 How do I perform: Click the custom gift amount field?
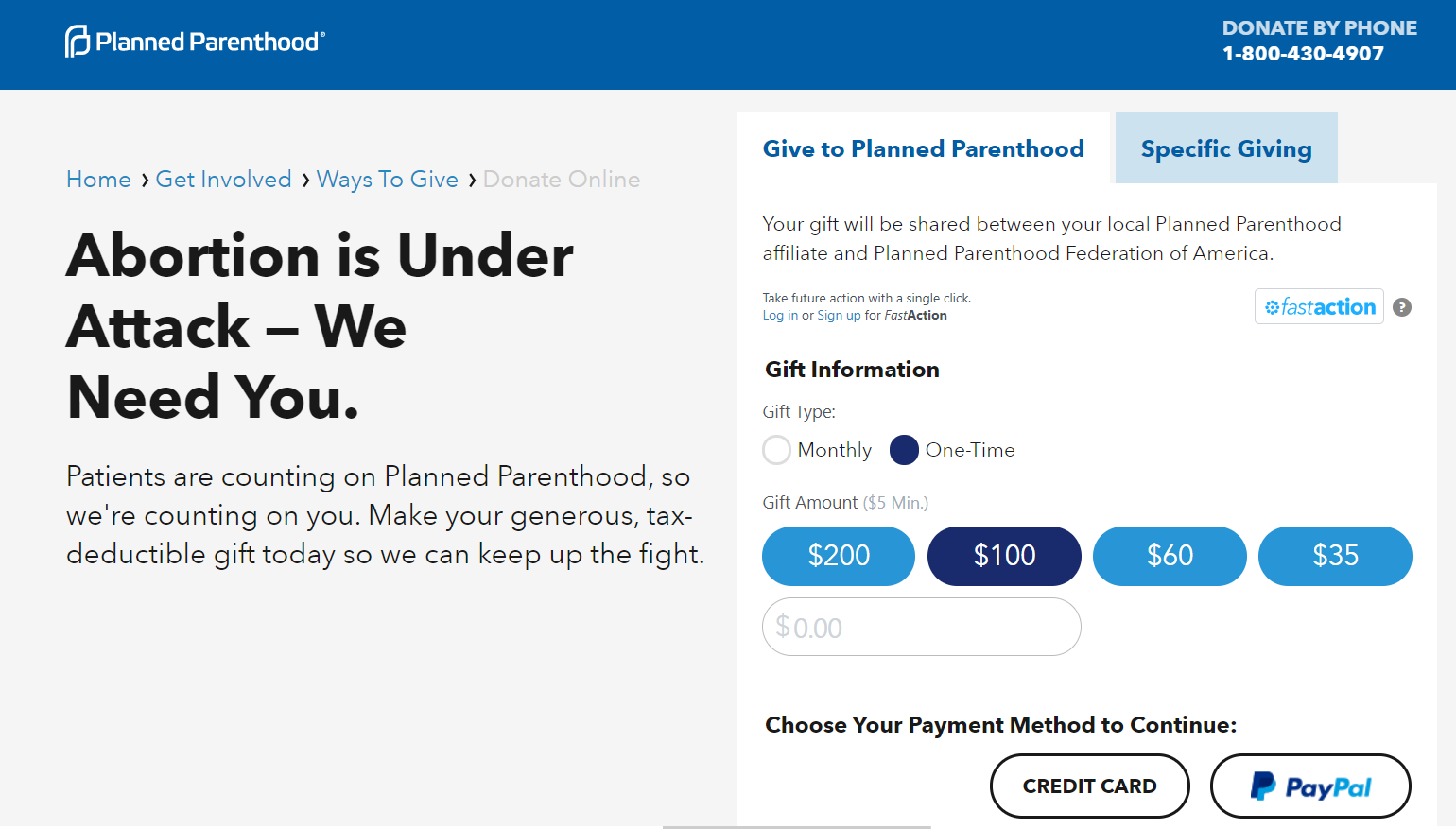point(922,627)
